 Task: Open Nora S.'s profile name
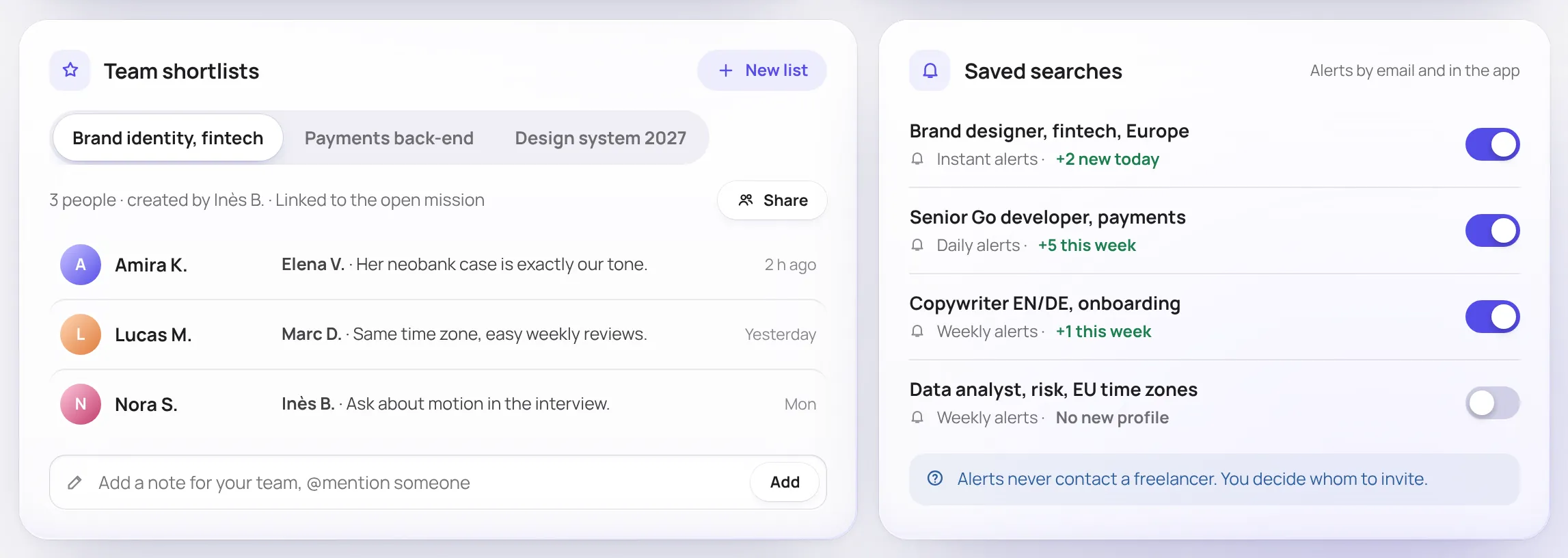click(146, 405)
